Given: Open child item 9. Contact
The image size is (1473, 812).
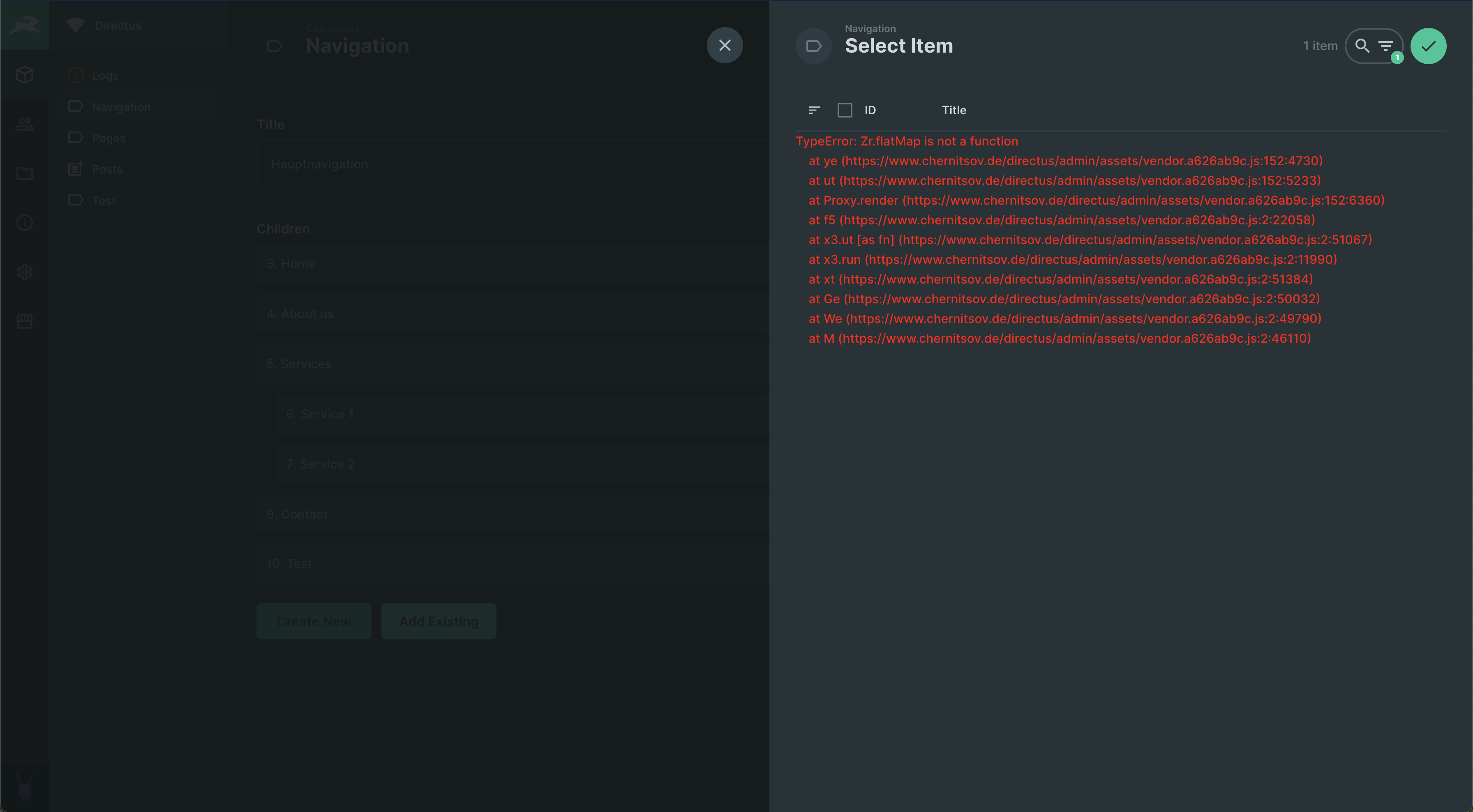Looking at the screenshot, I should (x=513, y=514).
